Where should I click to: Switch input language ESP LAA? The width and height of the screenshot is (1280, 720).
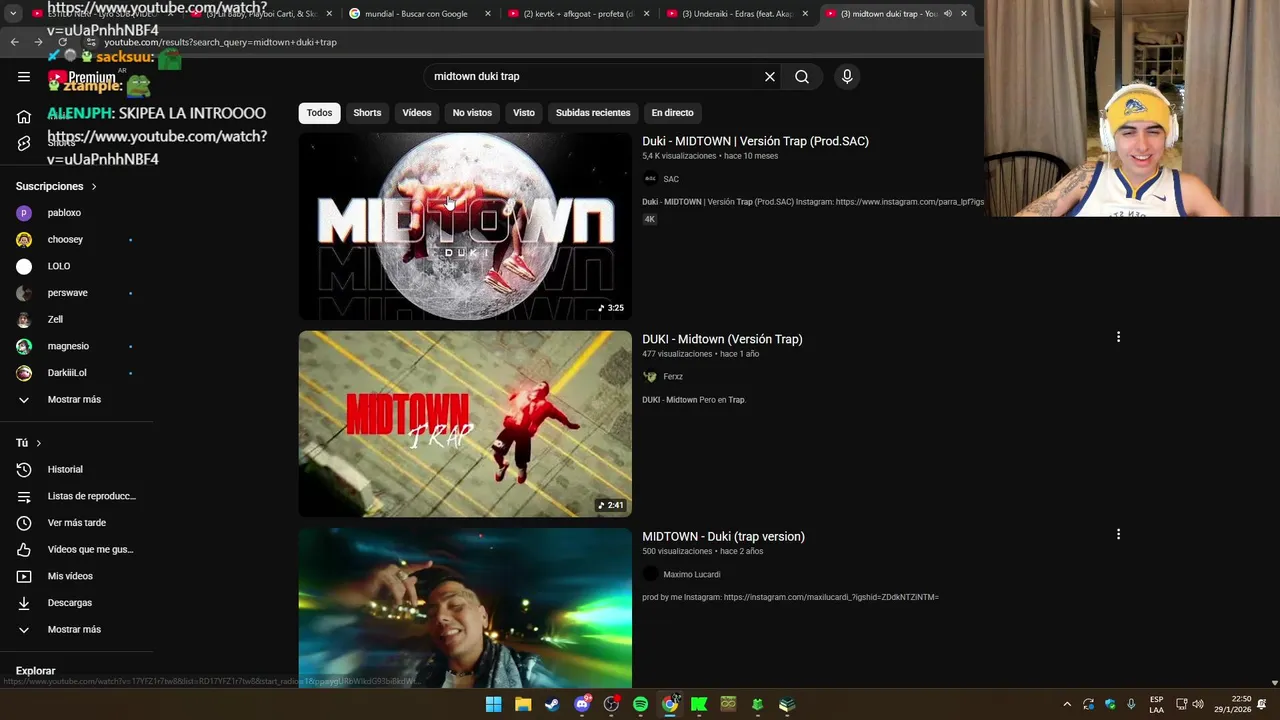[1156, 704]
